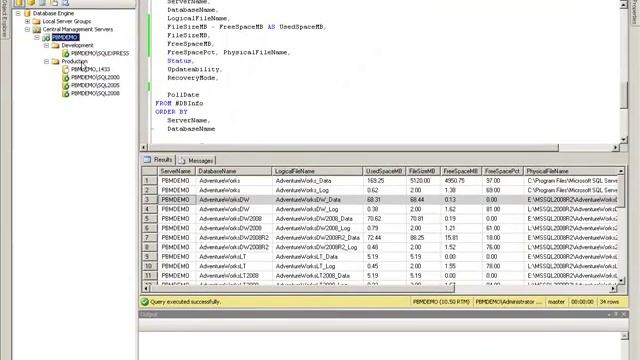Click the AdventureWorksDW_Data cell in row 3
640x360 pixels.
[318, 200]
